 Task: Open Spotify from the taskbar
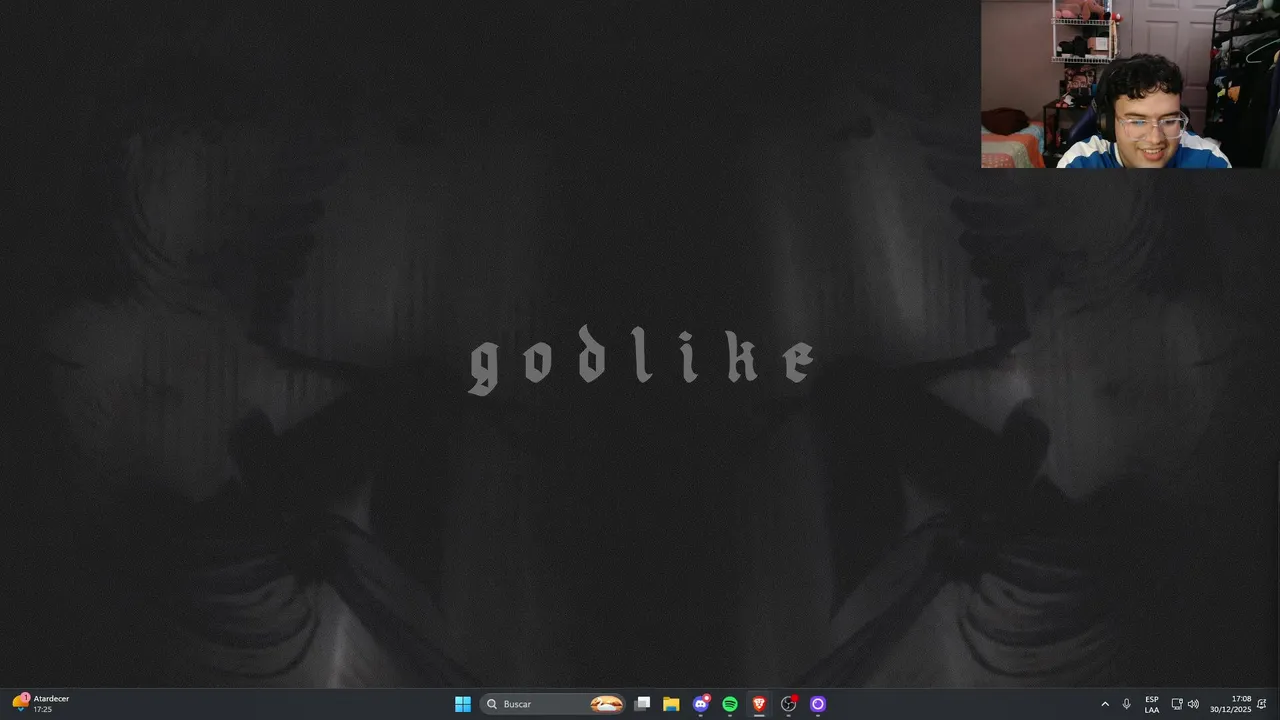pos(730,704)
